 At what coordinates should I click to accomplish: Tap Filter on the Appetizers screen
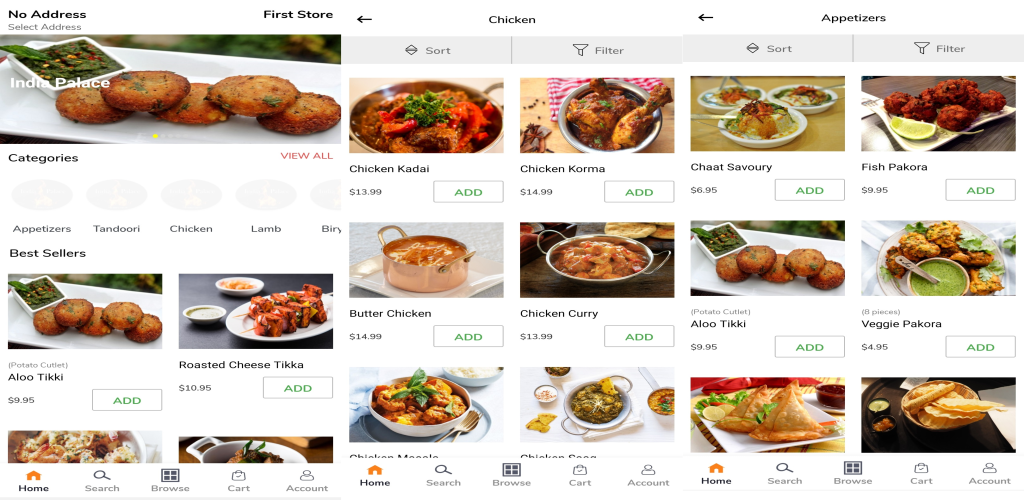[x=938, y=48]
